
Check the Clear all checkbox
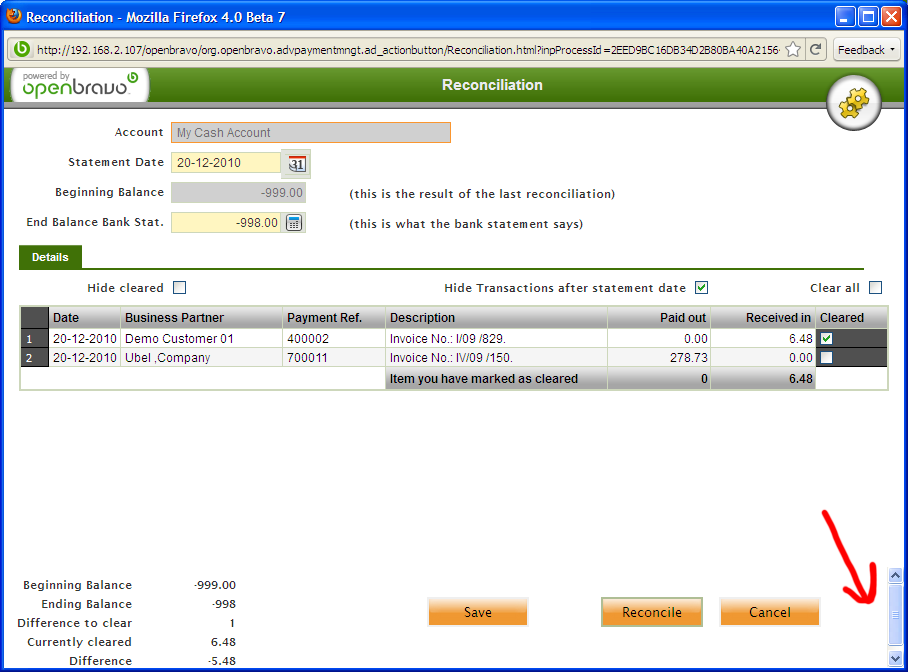pos(875,288)
